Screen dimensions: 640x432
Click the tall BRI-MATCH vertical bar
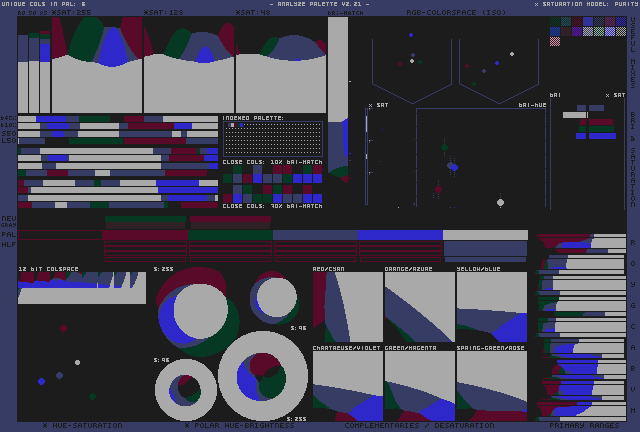click(338, 100)
